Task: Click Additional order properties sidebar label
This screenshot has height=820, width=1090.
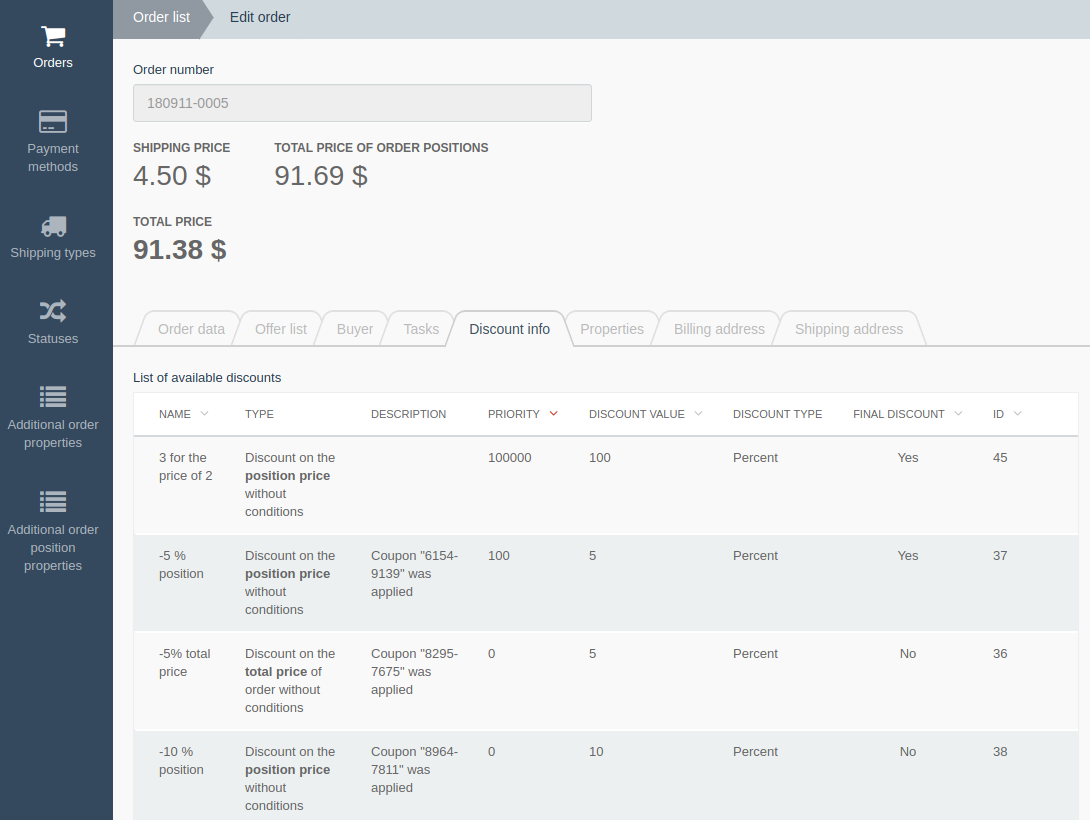Action: 53,434
